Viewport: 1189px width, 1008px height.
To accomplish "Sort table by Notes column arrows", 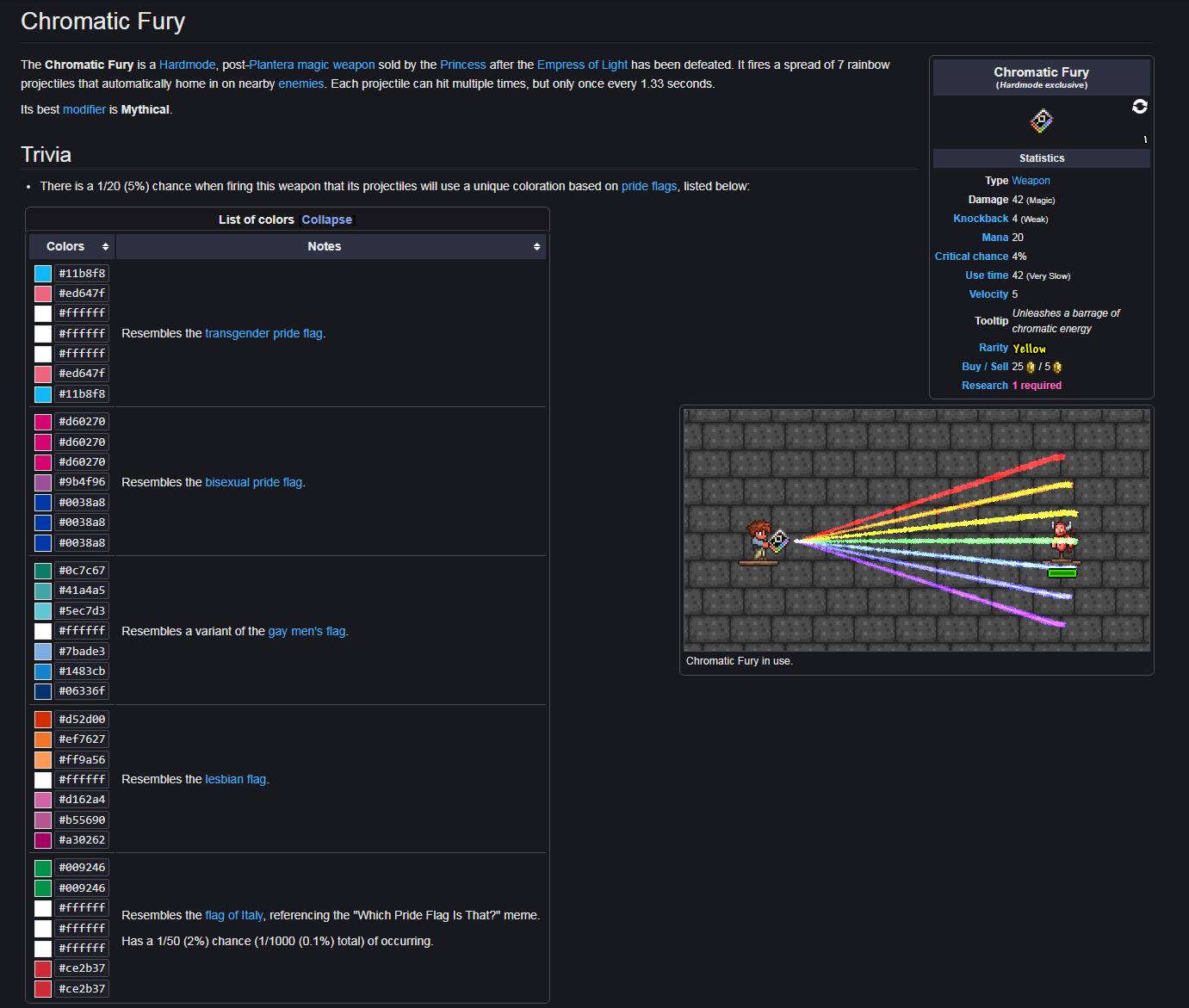I will pos(537,247).
